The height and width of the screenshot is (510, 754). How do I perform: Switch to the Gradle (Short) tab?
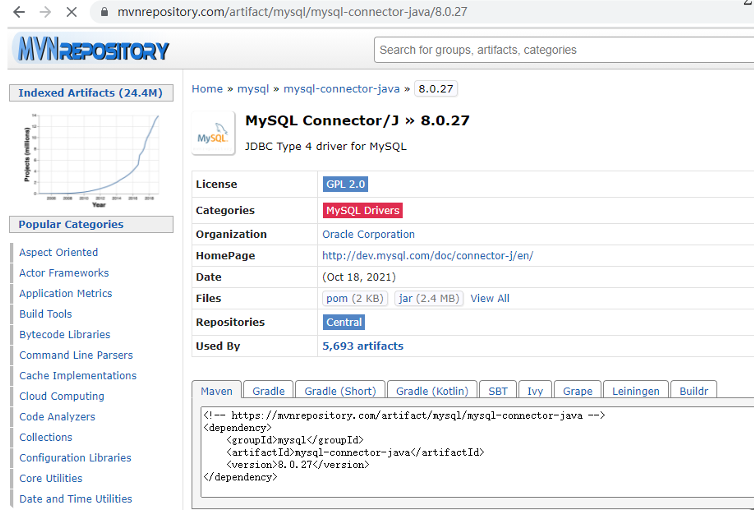point(340,391)
